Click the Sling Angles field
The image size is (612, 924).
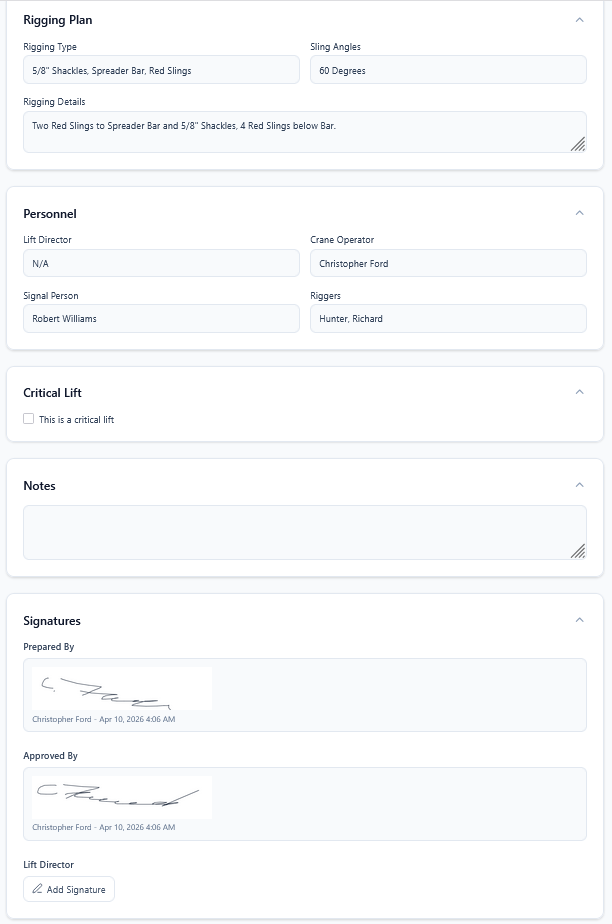(x=448, y=70)
